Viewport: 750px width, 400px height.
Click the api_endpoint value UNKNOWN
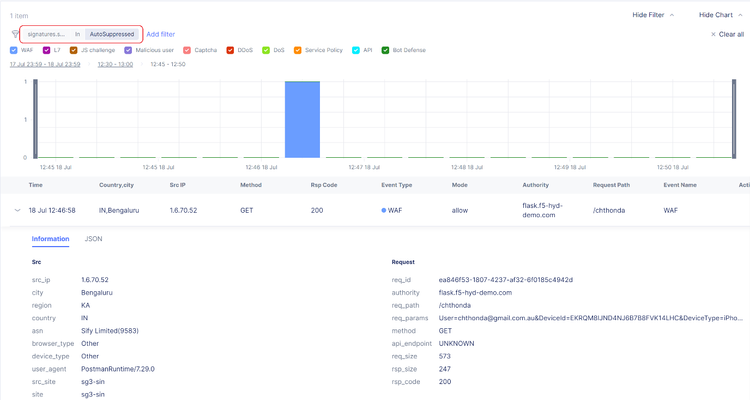(456, 344)
